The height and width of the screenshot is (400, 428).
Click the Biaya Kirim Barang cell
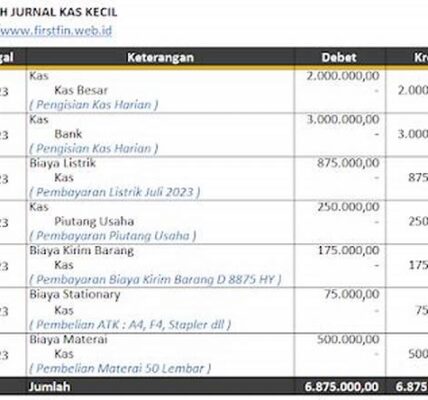pyautogui.click(x=82, y=251)
